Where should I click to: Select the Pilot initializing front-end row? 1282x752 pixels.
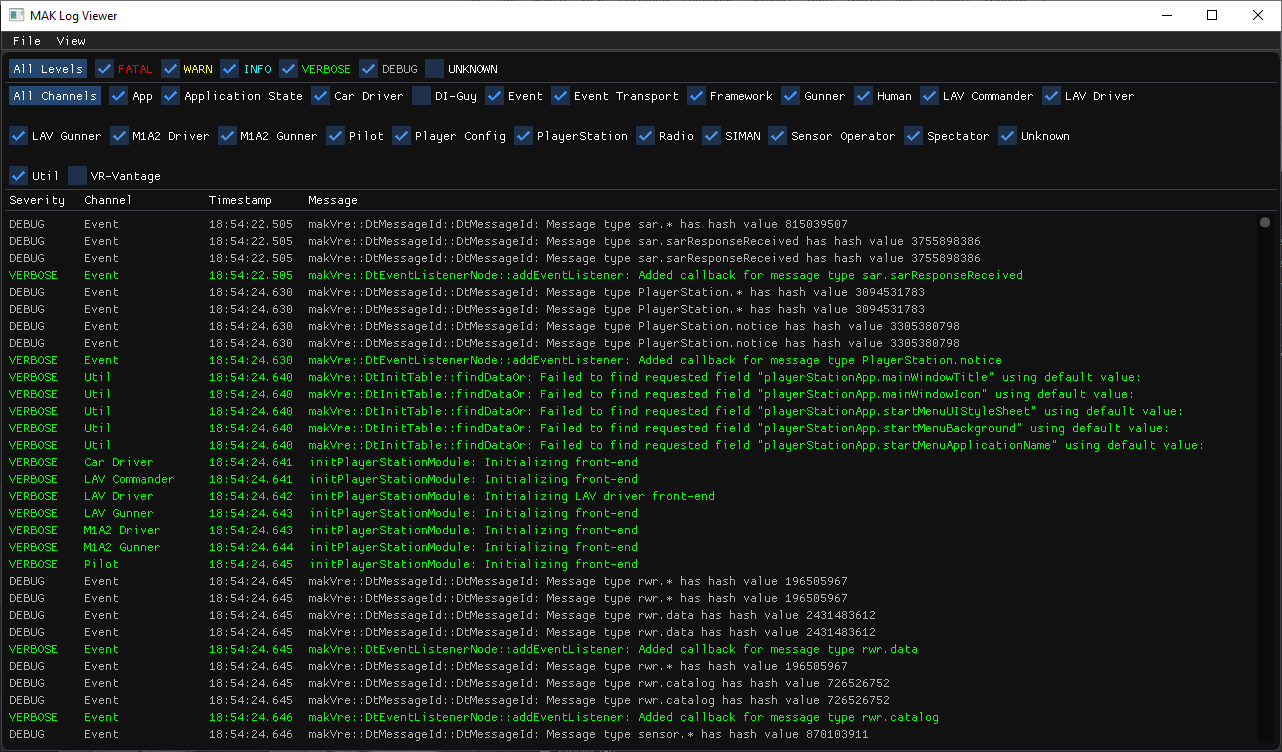pyautogui.click(x=630, y=564)
